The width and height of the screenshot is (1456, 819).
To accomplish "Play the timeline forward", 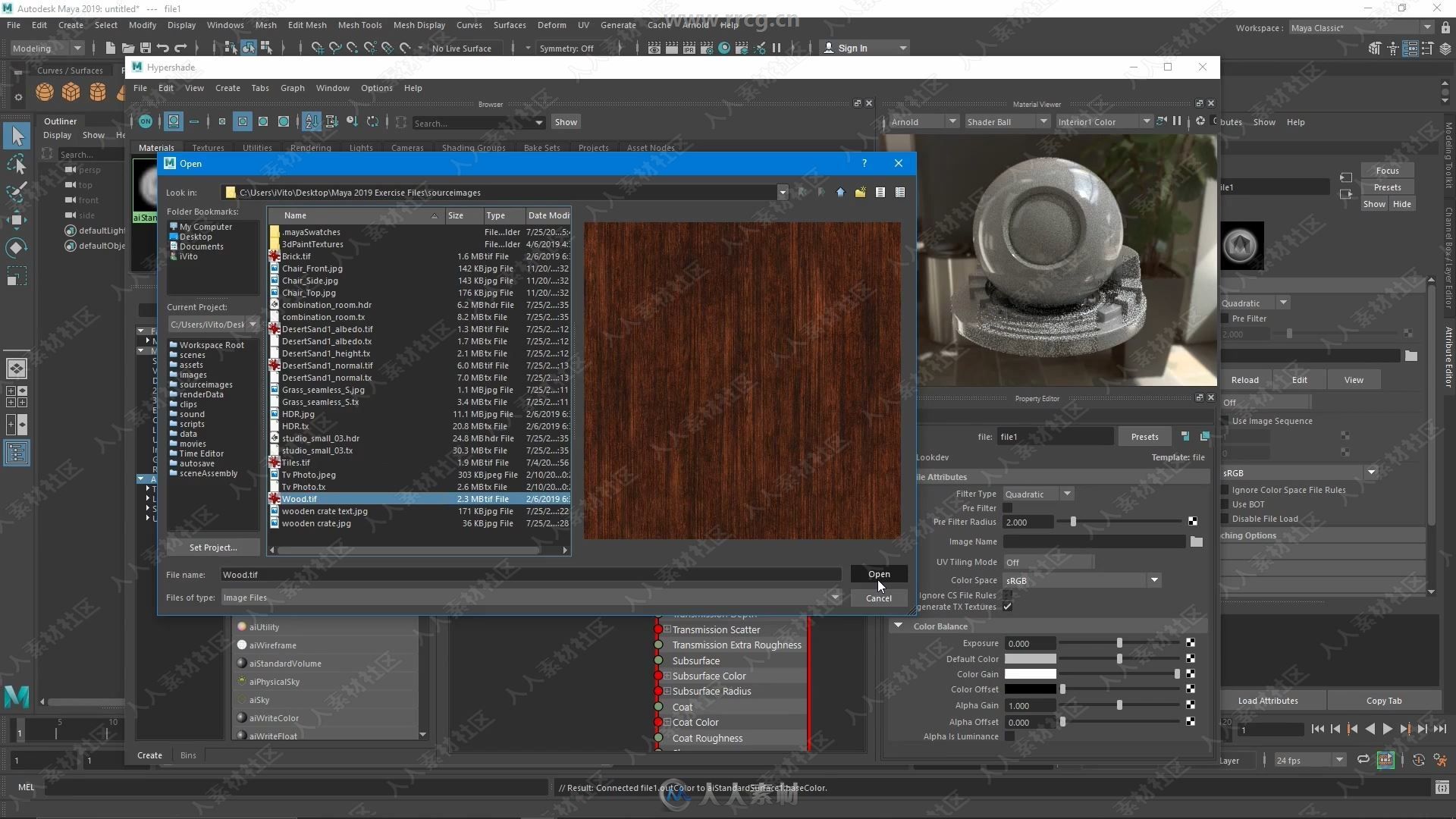I will [x=1387, y=729].
